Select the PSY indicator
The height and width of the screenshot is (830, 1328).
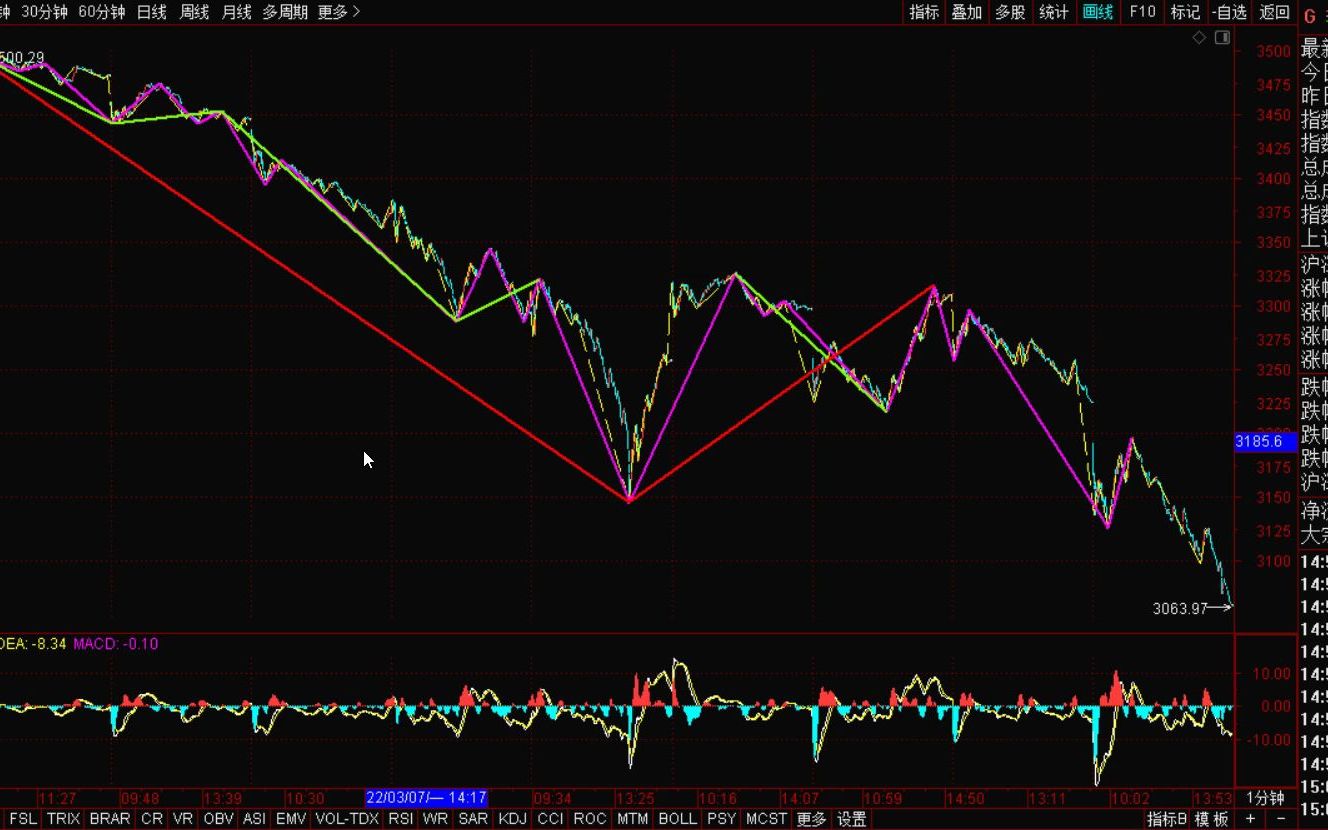[721, 819]
